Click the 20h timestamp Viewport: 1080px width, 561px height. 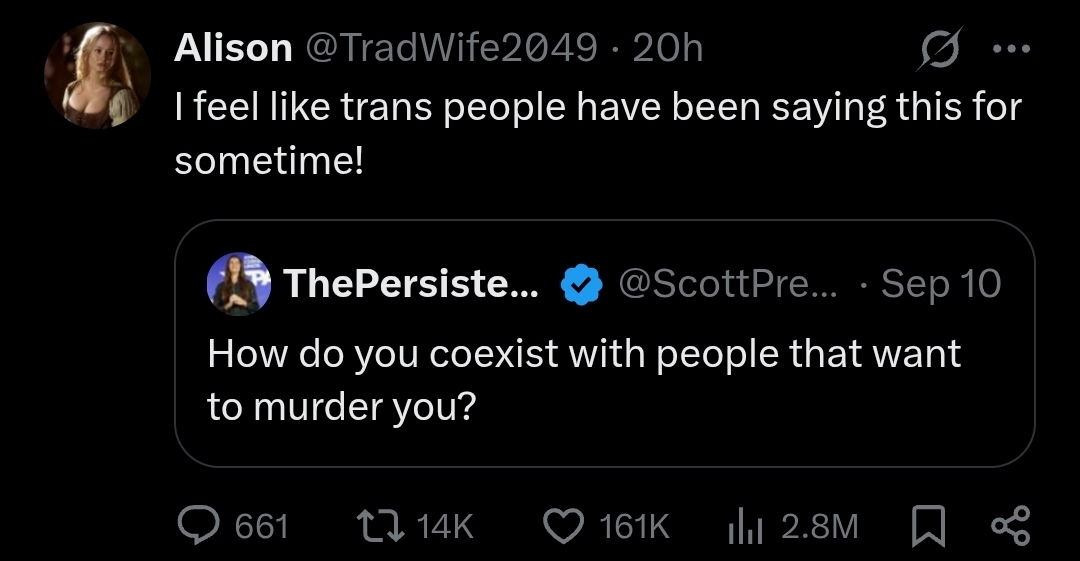pos(668,48)
